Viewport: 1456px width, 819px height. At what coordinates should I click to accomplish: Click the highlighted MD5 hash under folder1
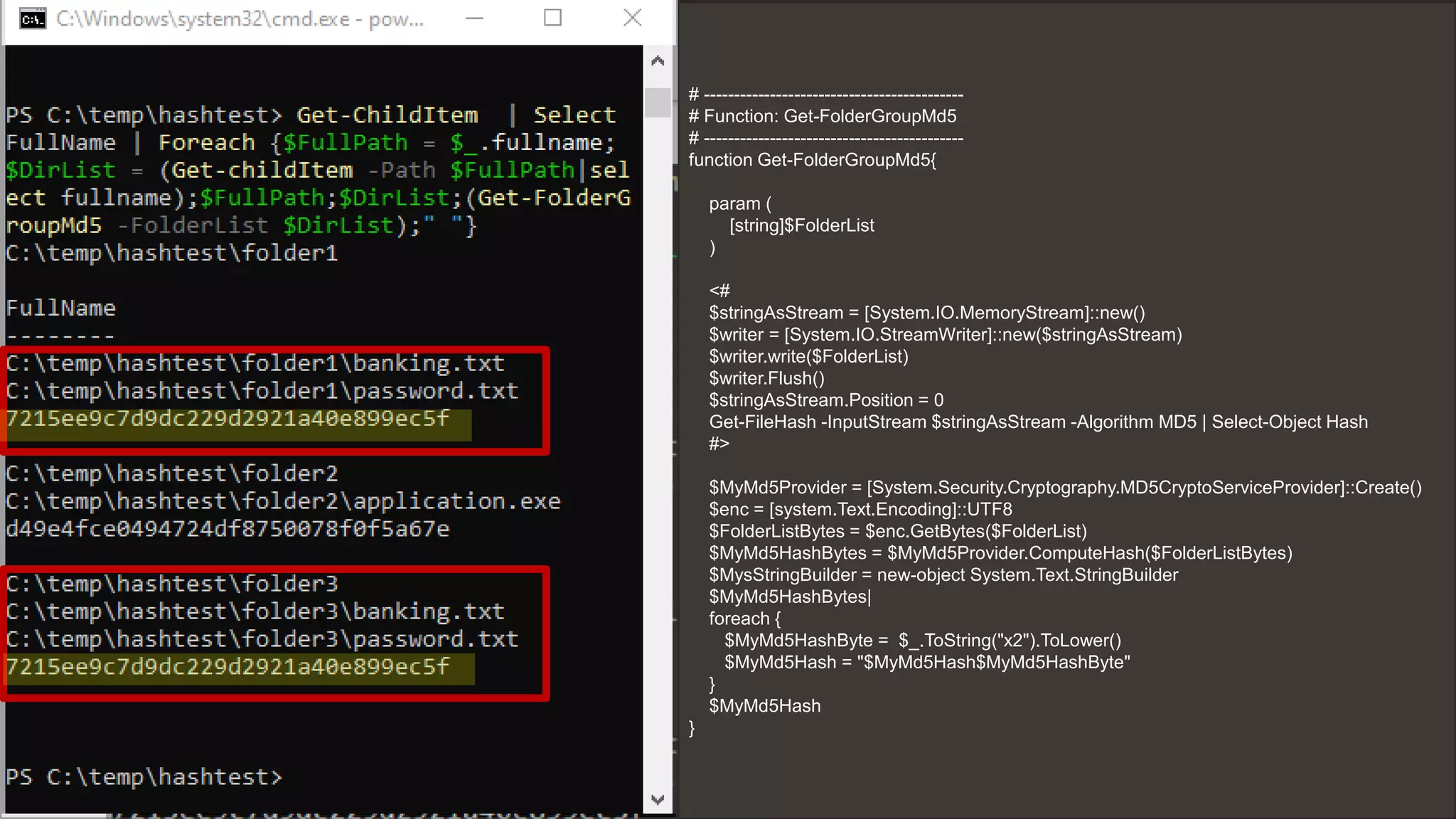click(227, 419)
